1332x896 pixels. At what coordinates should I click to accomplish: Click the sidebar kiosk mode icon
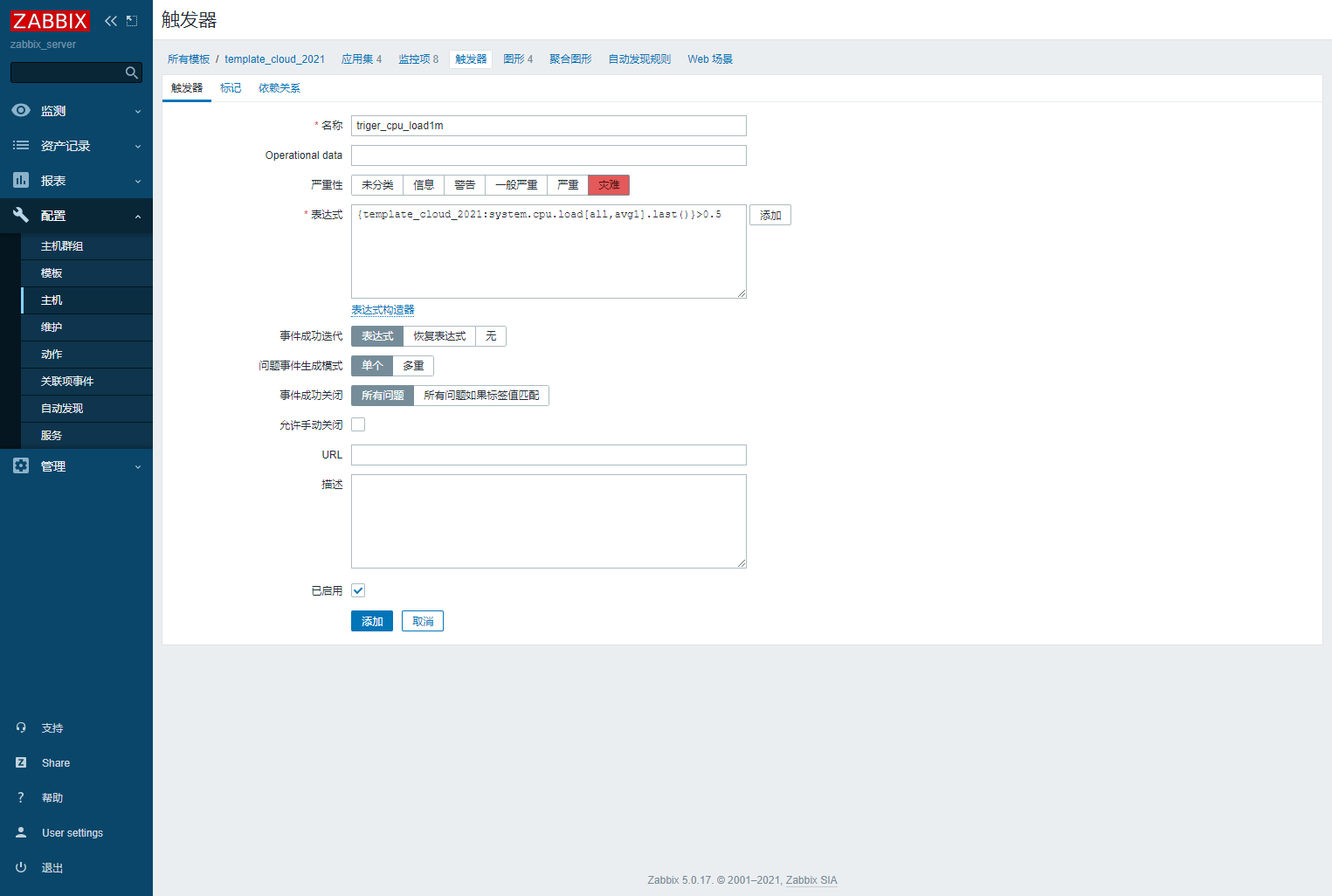point(132,21)
